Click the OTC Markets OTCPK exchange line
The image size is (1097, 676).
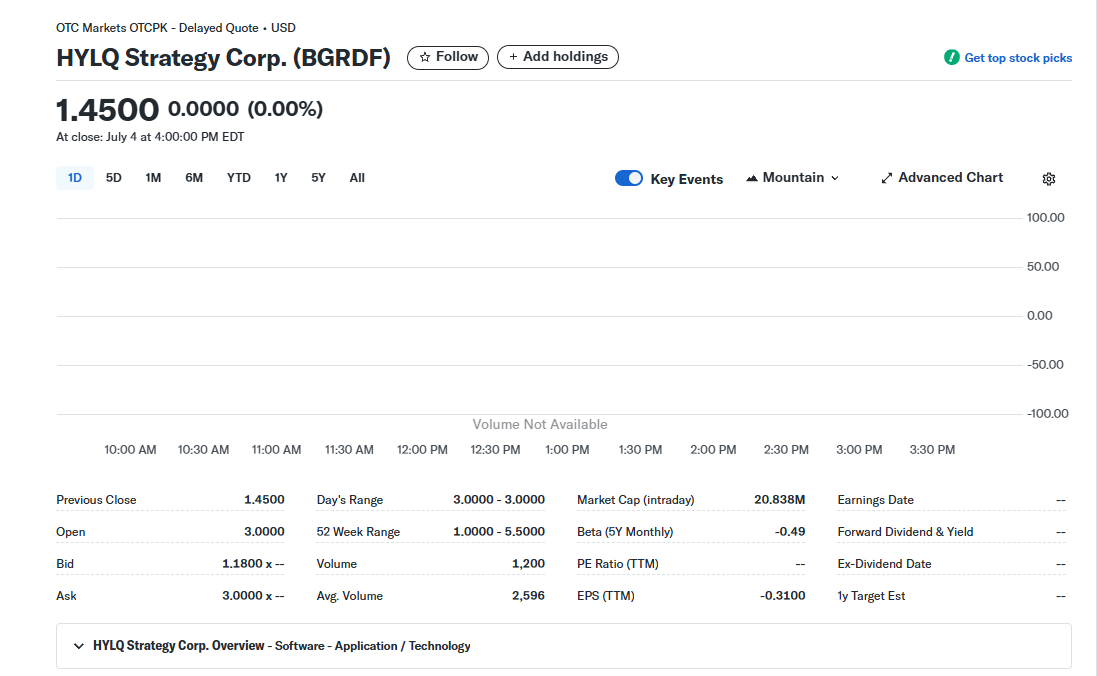tap(176, 28)
